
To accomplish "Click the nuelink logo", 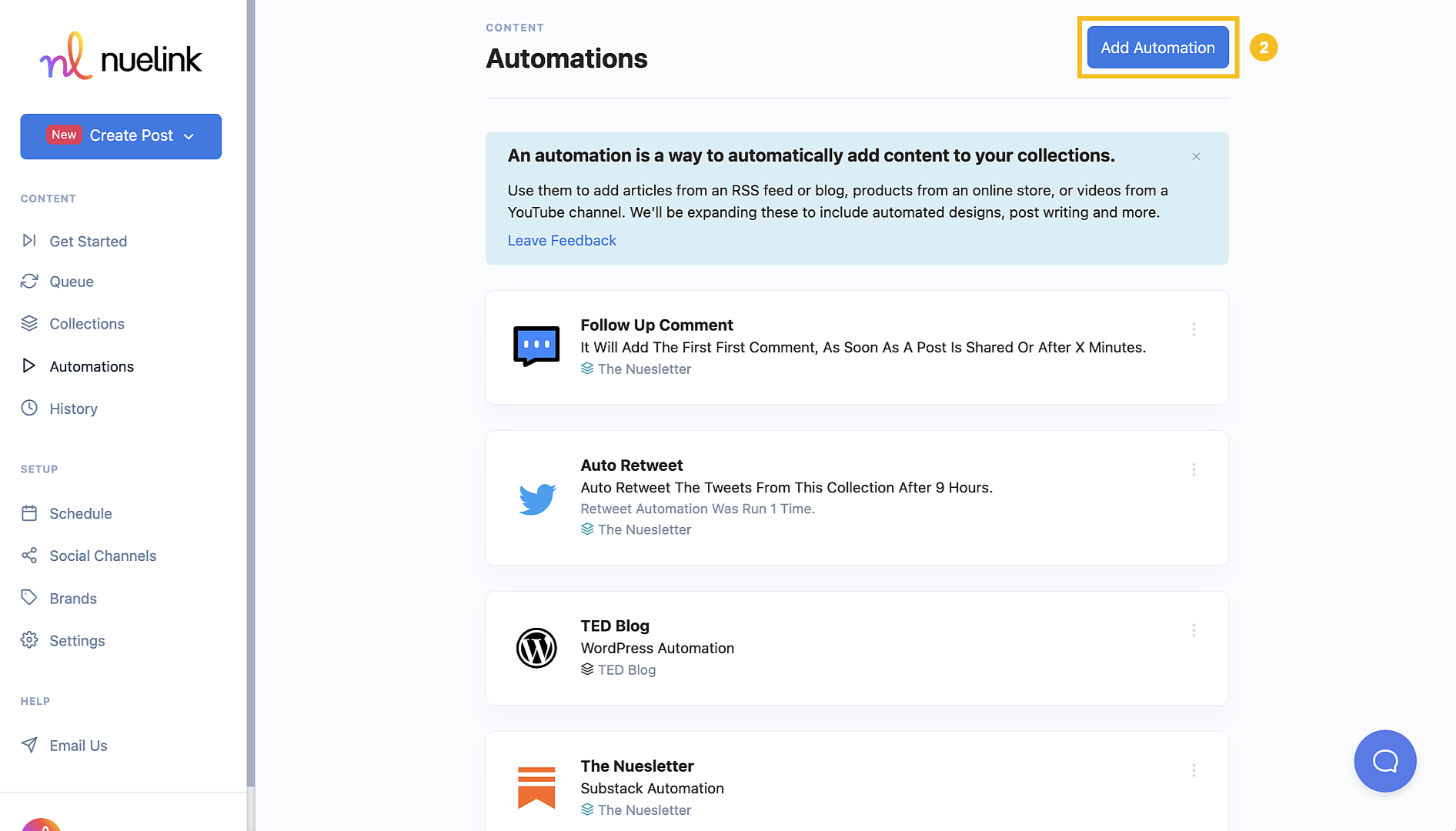I will pos(121,56).
